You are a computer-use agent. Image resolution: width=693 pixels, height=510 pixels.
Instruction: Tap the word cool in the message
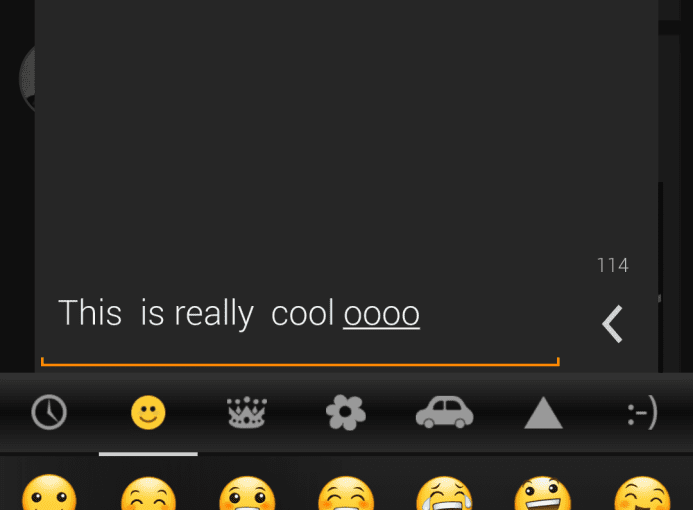[302, 313]
